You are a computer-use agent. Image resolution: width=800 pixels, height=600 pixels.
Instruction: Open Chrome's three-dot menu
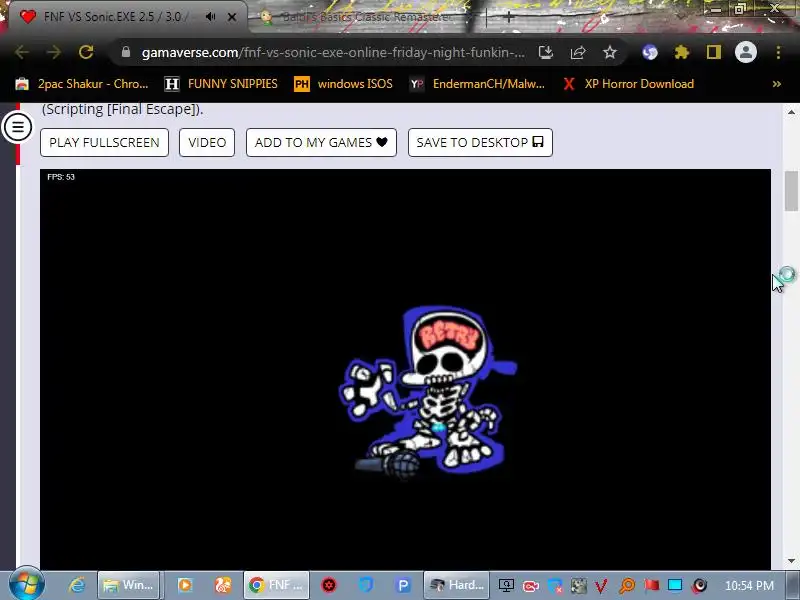coord(778,52)
